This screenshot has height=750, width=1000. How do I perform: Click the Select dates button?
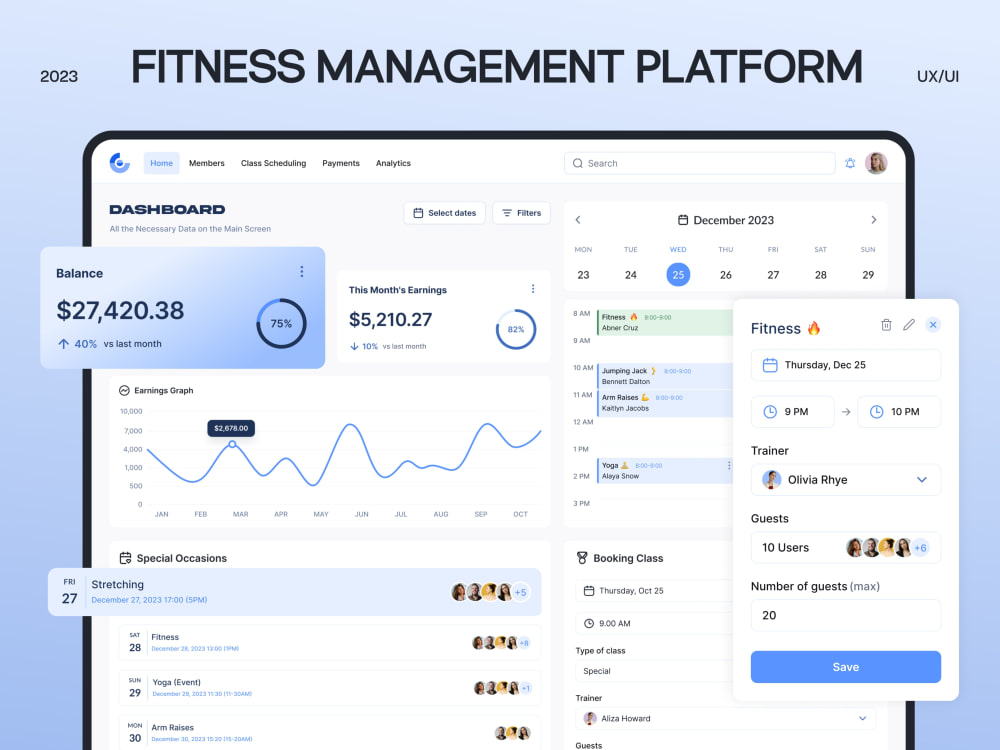(x=445, y=213)
